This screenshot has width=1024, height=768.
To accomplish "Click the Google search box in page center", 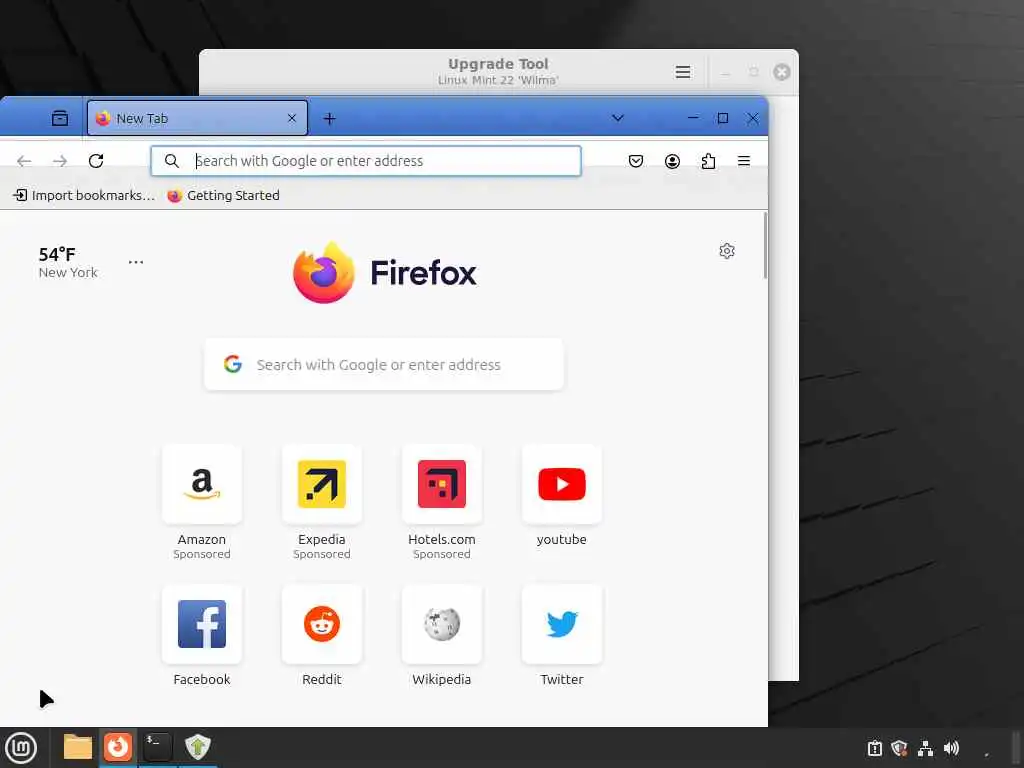I will (384, 364).
